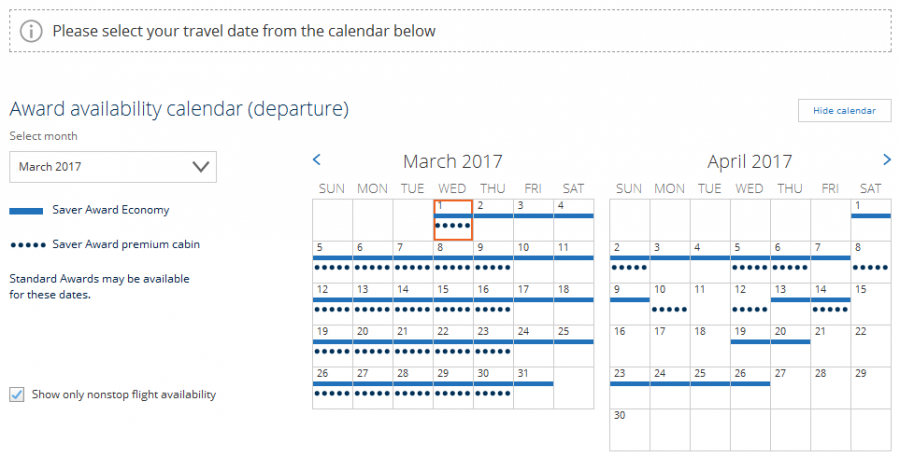The width and height of the screenshot is (900, 457).
Task: Choose March 8 on the calendar
Action: [453, 261]
